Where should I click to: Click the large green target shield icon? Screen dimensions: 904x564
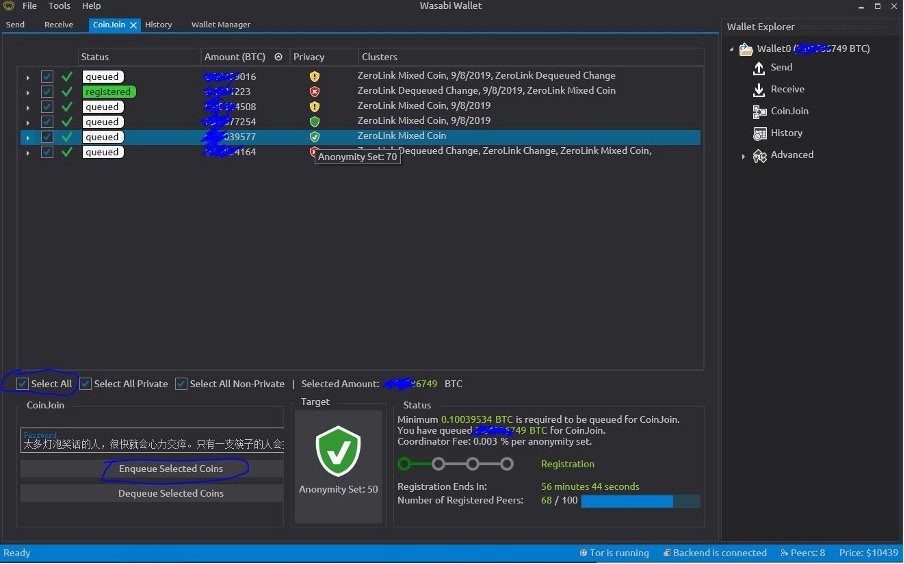pyautogui.click(x=338, y=451)
